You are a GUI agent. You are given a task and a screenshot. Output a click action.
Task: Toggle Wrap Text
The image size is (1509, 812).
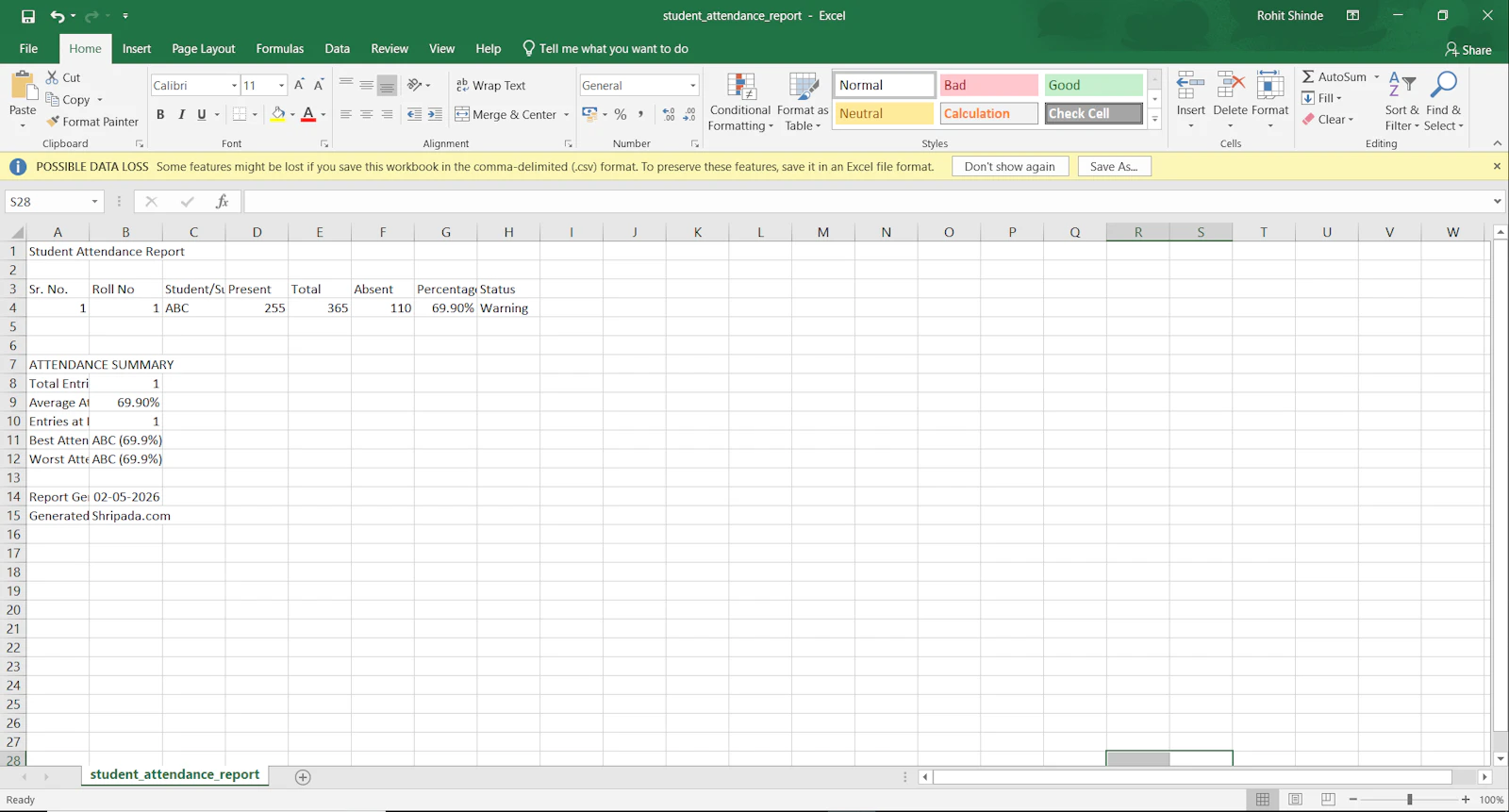tap(490, 85)
